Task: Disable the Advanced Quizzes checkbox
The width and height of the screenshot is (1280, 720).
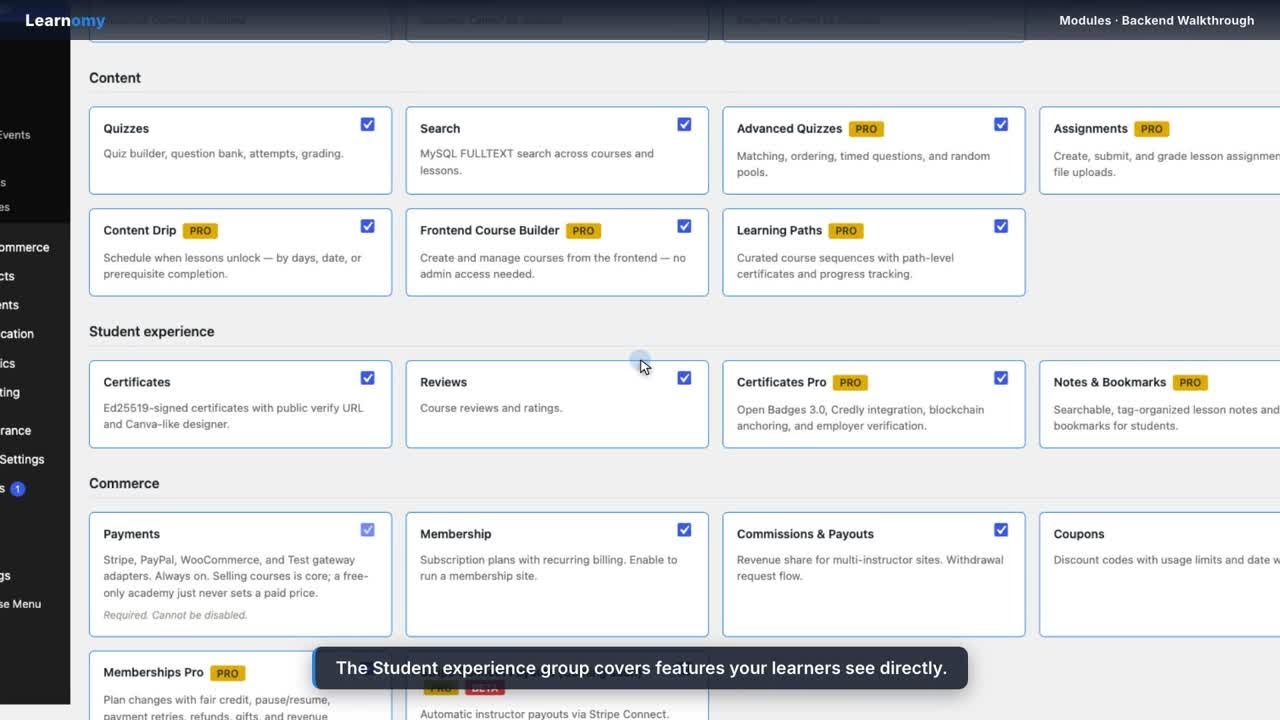Action: click(x=1001, y=125)
